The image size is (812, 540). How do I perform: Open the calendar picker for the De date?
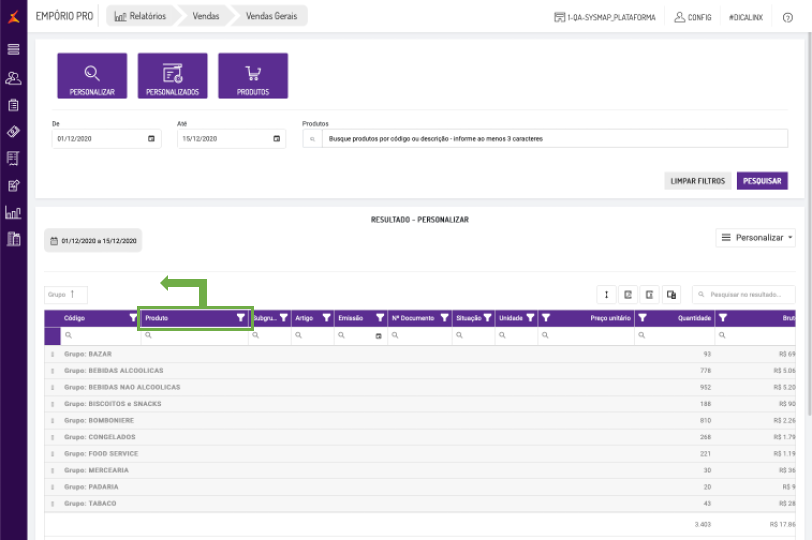(152, 139)
